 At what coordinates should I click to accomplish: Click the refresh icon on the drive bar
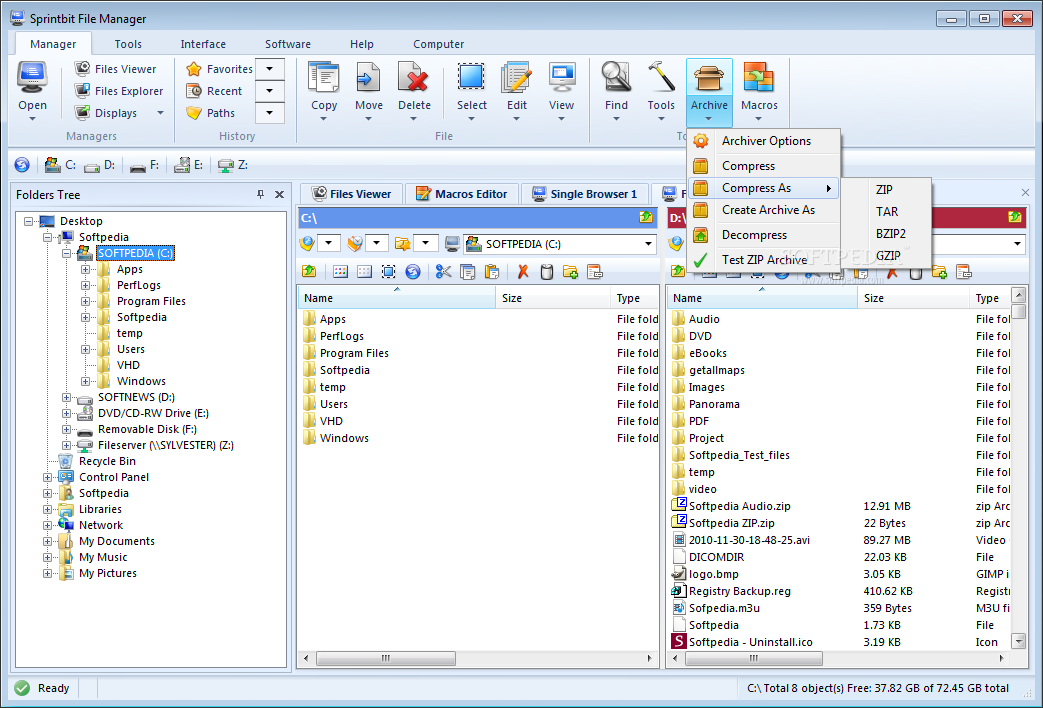pyautogui.click(x=22, y=165)
